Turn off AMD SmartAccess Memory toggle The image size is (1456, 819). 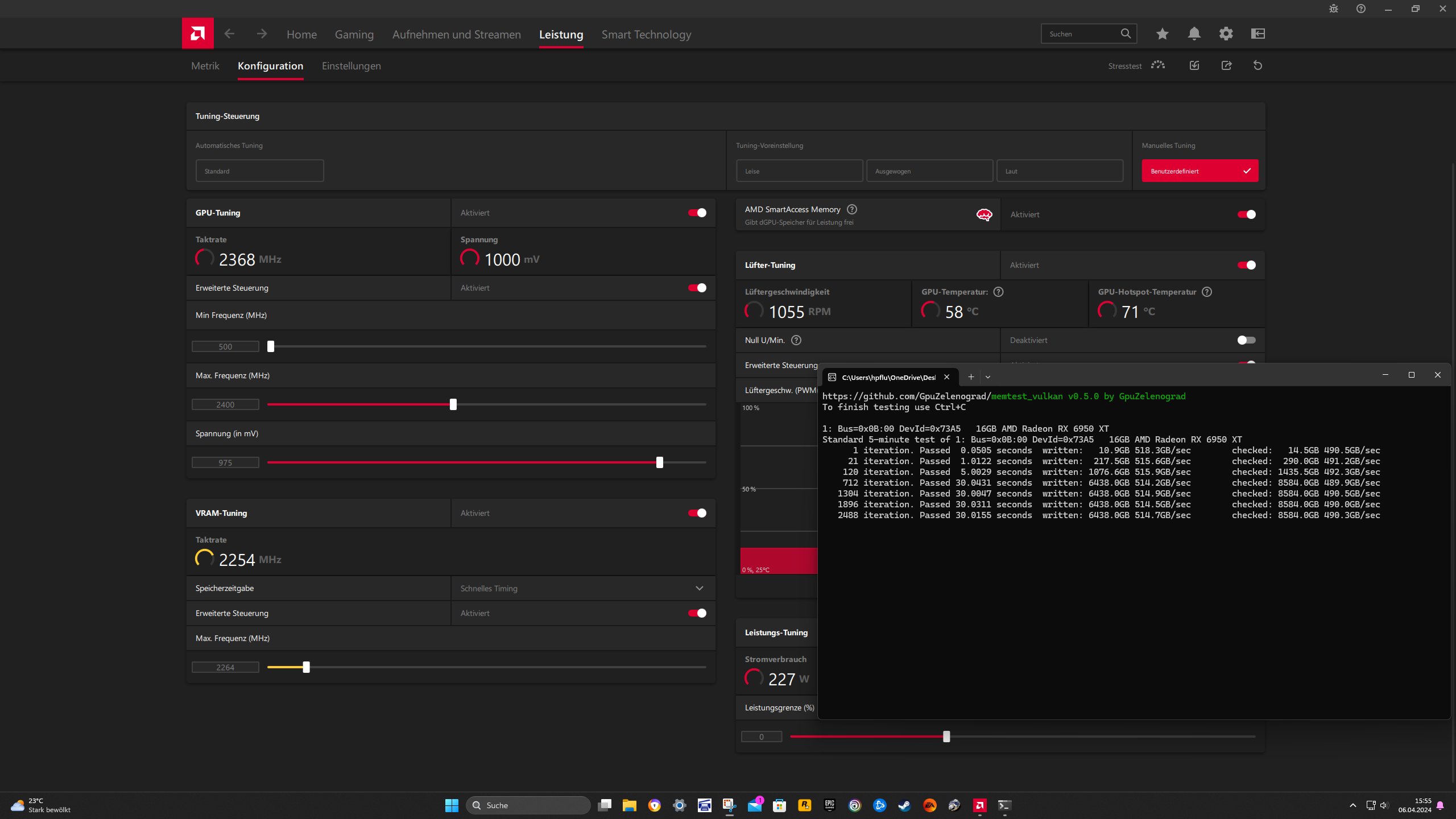pyautogui.click(x=1246, y=214)
